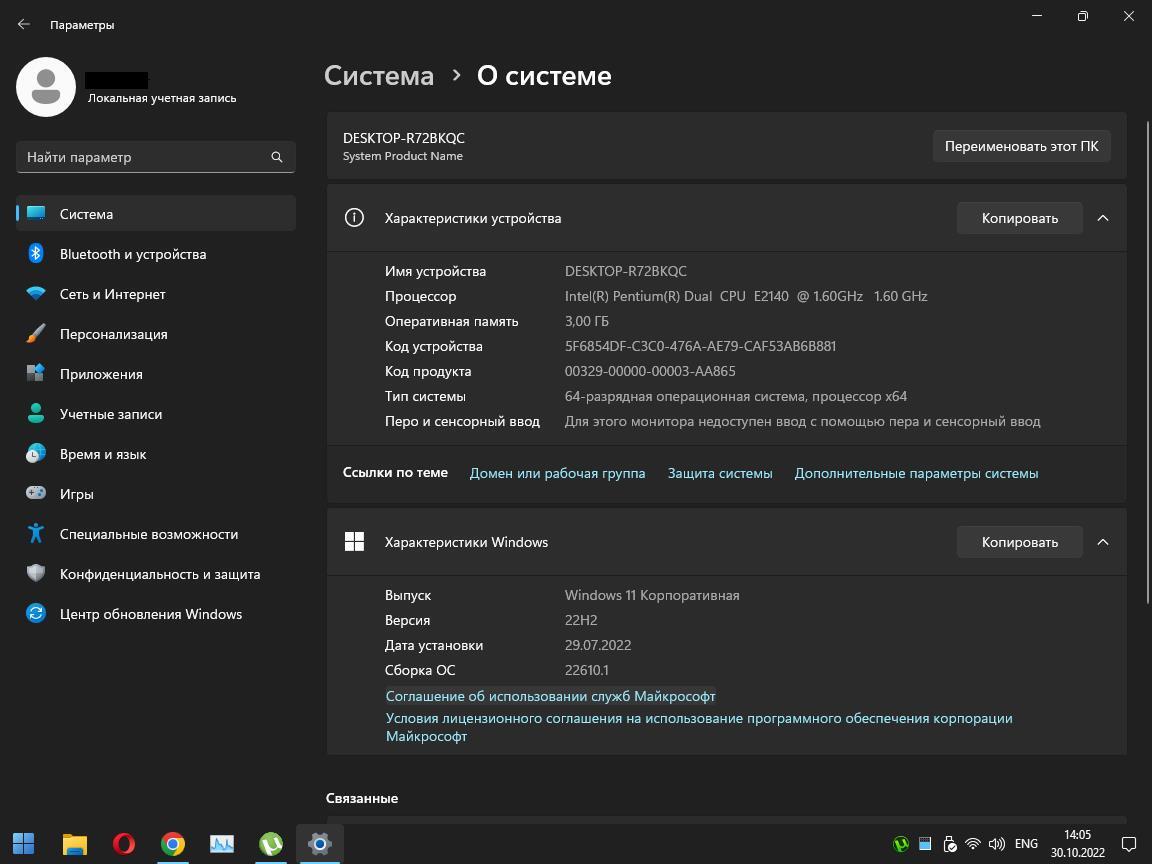The width and height of the screenshot is (1152, 864).
Task: Click the Система breadcrumb in the page title
Action: pos(379,76)
